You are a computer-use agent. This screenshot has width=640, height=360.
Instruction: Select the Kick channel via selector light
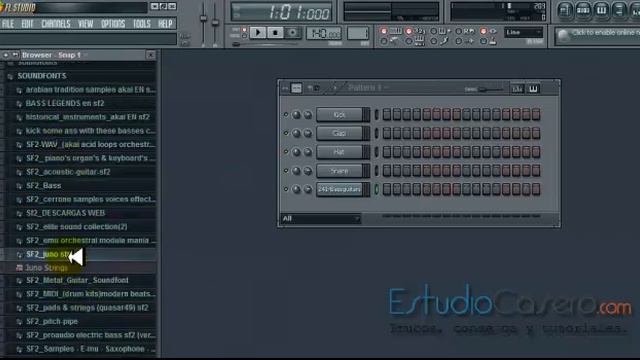(376, 115)
